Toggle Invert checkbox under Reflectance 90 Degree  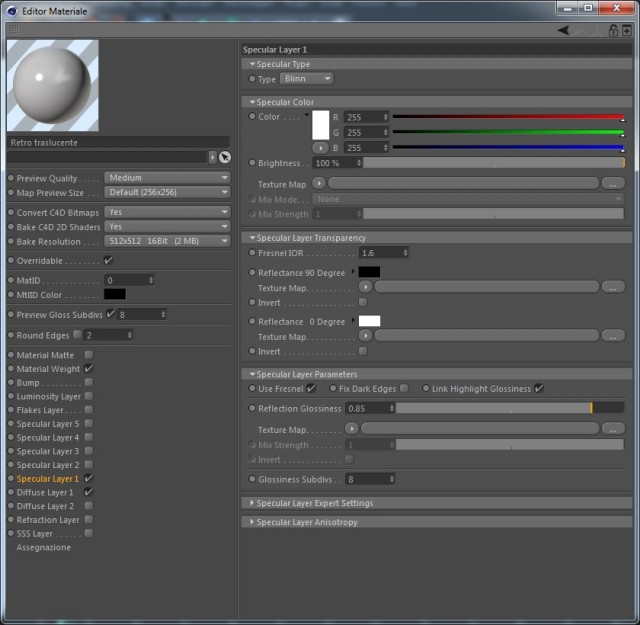click(x=362, y=302)
